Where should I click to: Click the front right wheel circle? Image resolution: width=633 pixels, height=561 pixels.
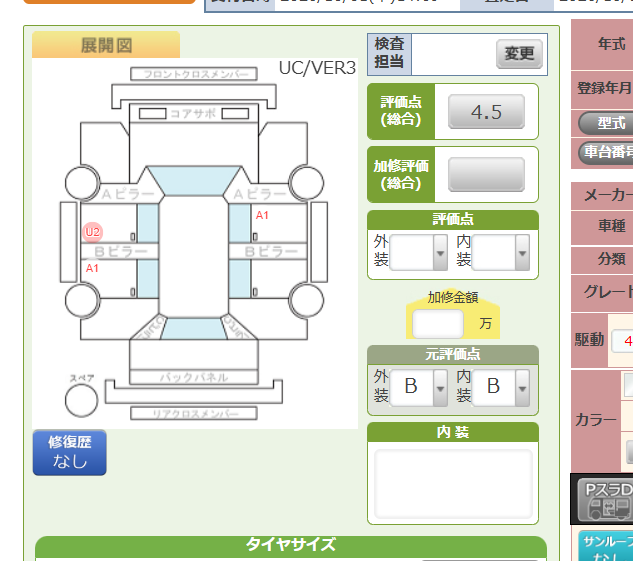pos(306,183)
